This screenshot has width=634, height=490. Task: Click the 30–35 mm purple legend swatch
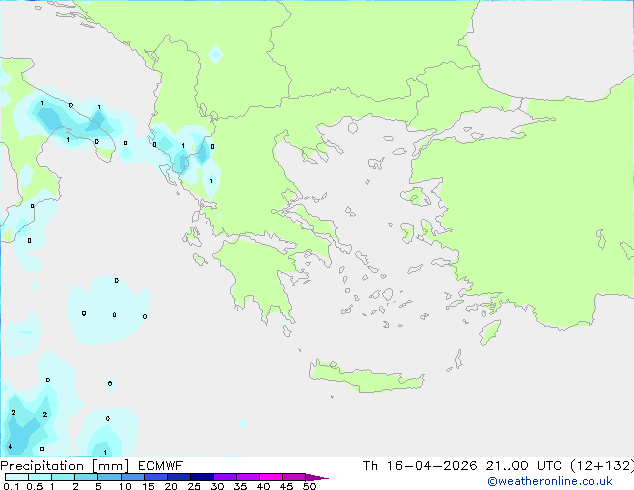coord(224,477)
